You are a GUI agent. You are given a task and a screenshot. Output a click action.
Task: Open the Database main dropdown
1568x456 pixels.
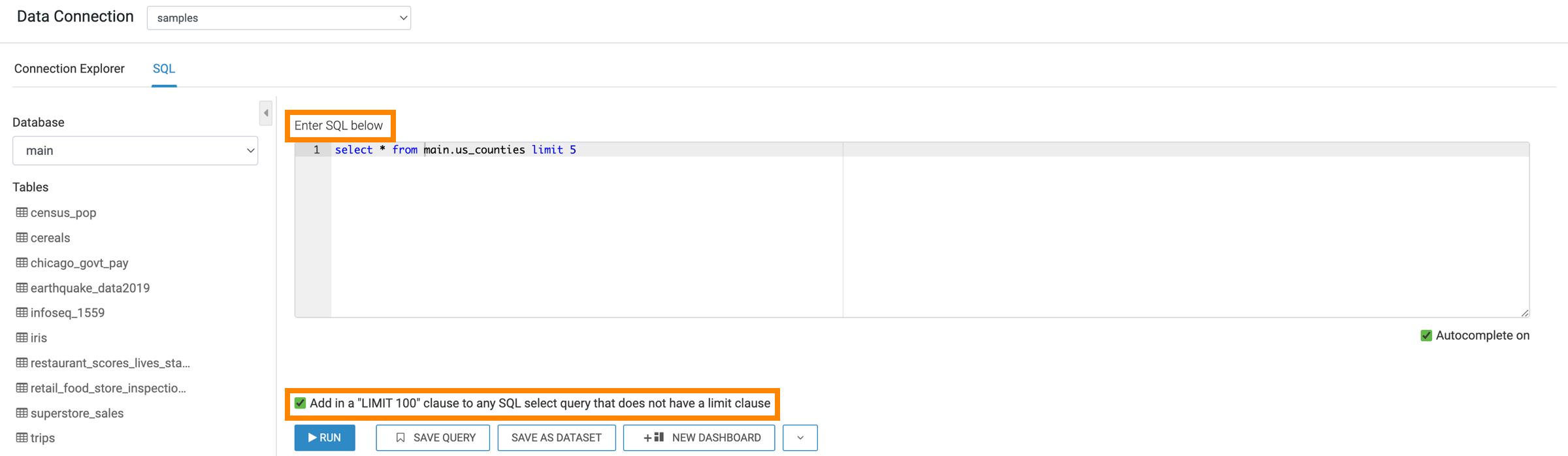(x=135, y=151)
